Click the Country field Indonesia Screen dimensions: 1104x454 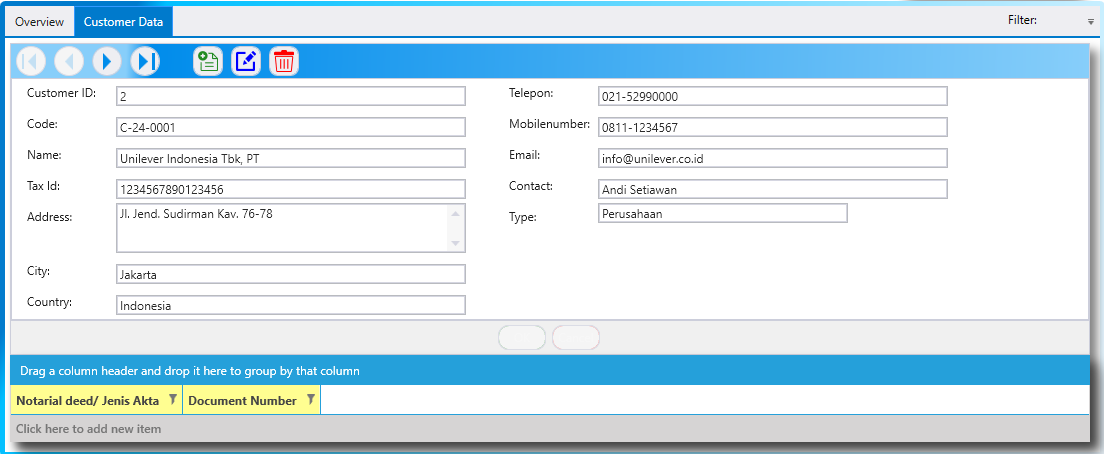coord(291,305)
